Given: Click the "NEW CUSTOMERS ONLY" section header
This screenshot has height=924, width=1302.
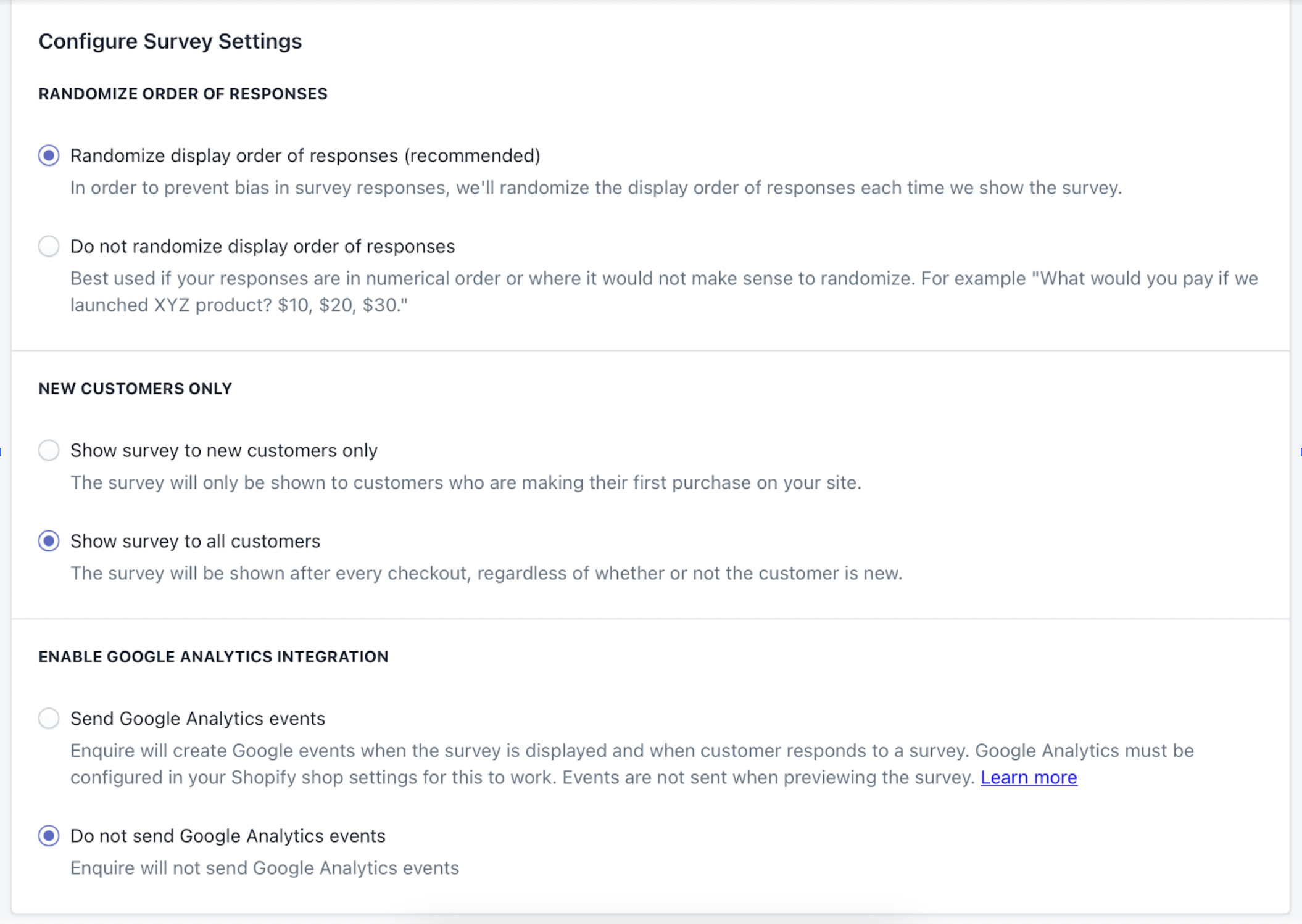Looking at the screenshot, I should pos(135,389).
